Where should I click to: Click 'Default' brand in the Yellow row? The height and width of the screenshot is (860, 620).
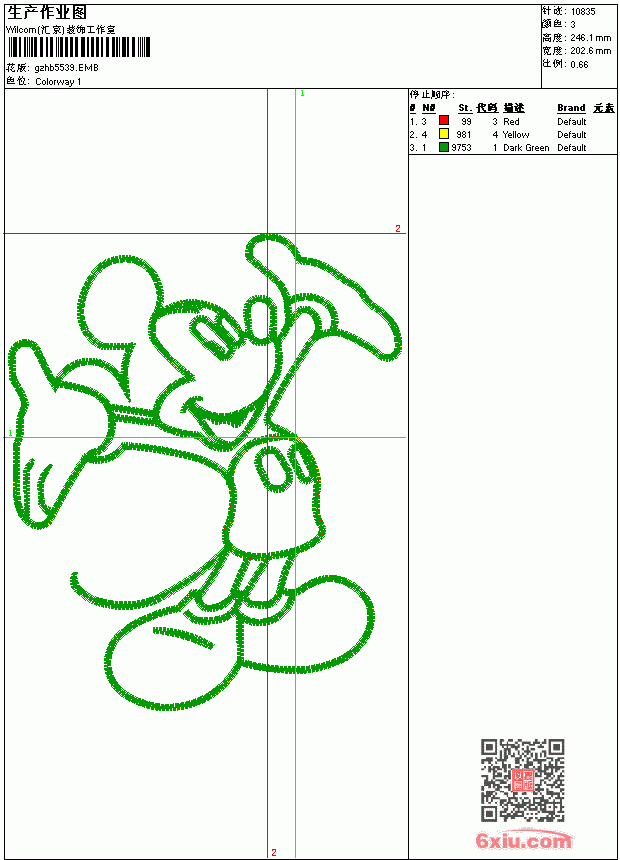pos(572,135)
